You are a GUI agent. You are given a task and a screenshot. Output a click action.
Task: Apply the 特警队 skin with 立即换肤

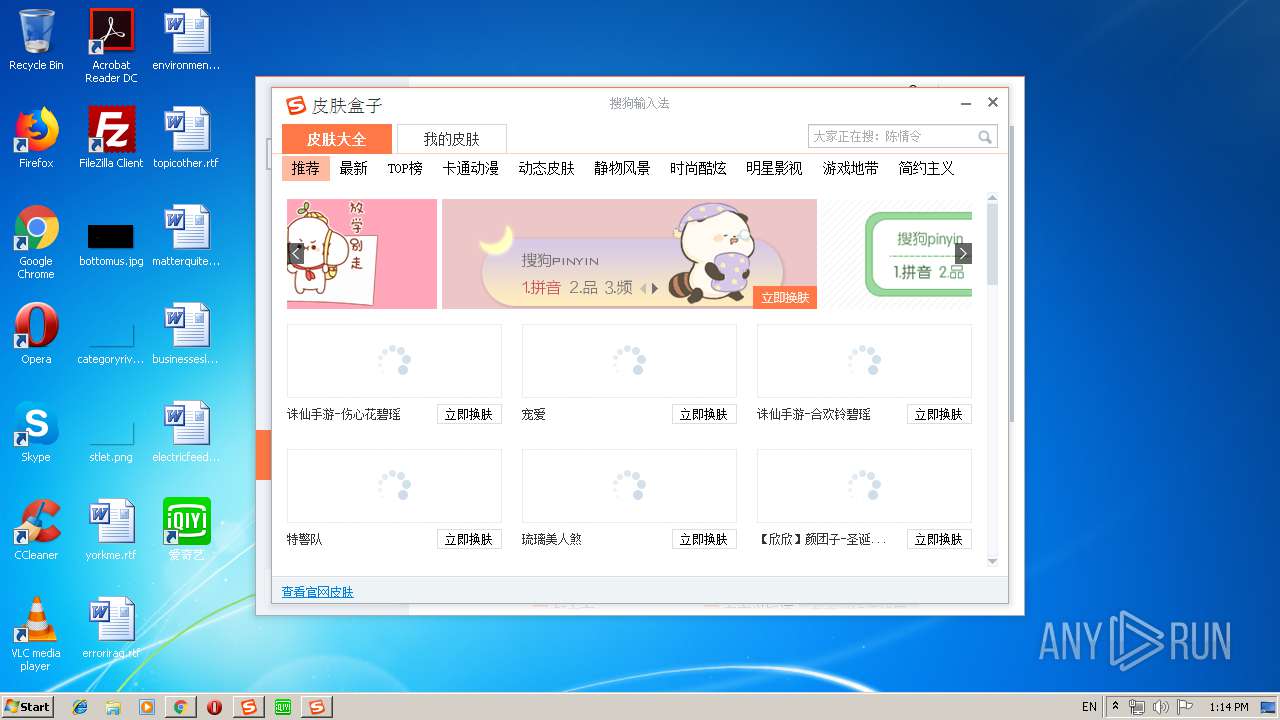(x=469, y=539)
